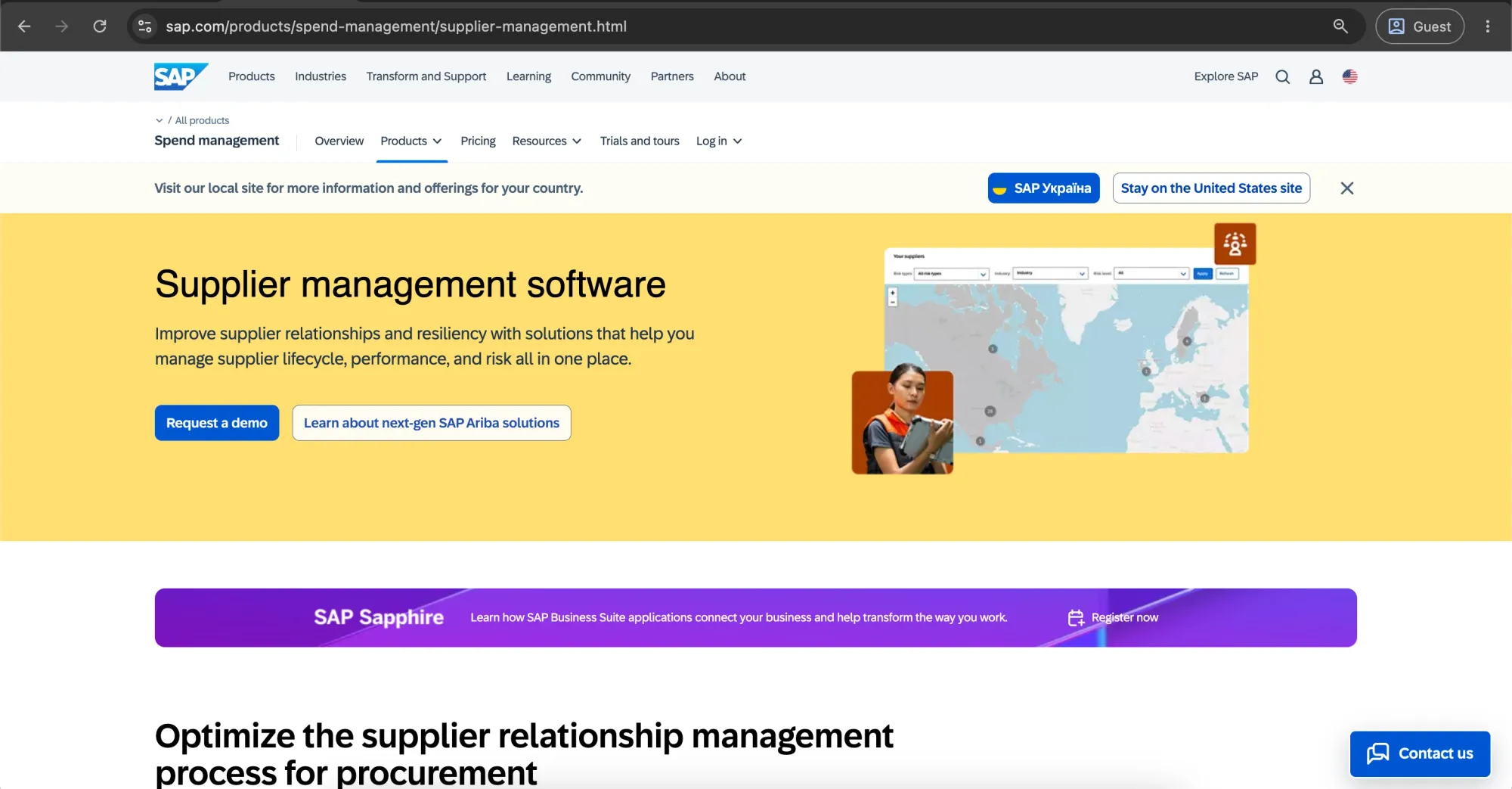Go back using the browser back arrow
Screen dimensions: 1512x789
pyautogui.click(x=24, y=26)
